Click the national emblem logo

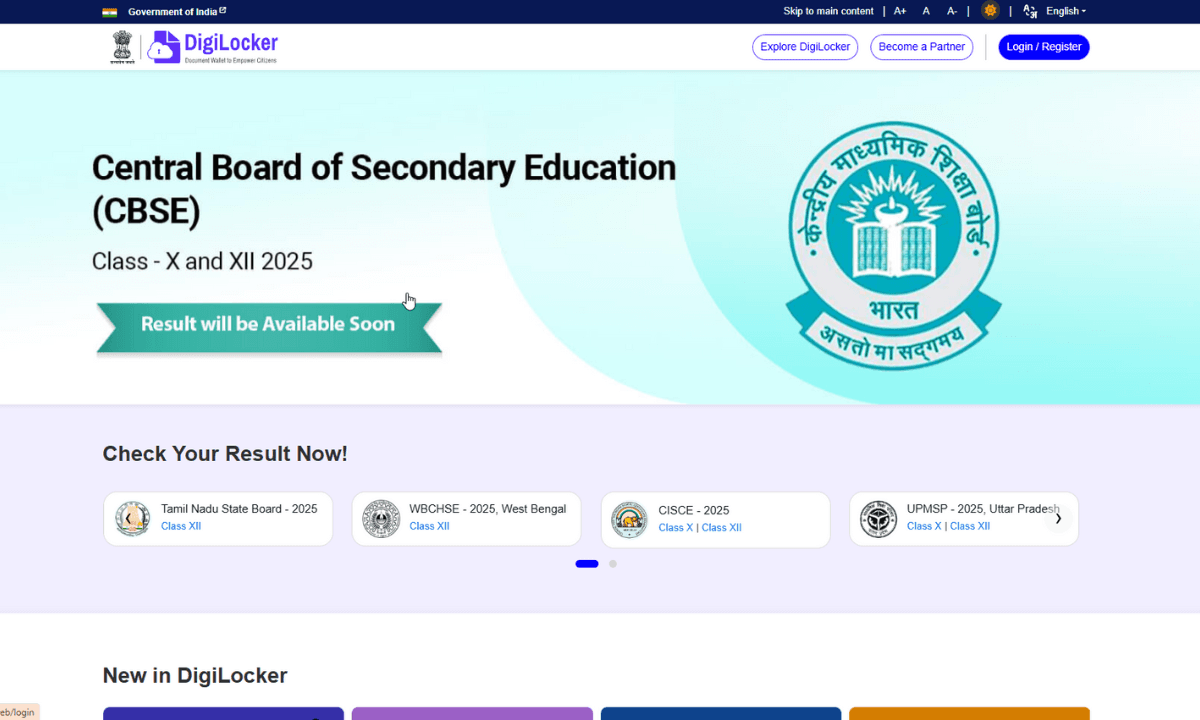click(x=122, y=47)
